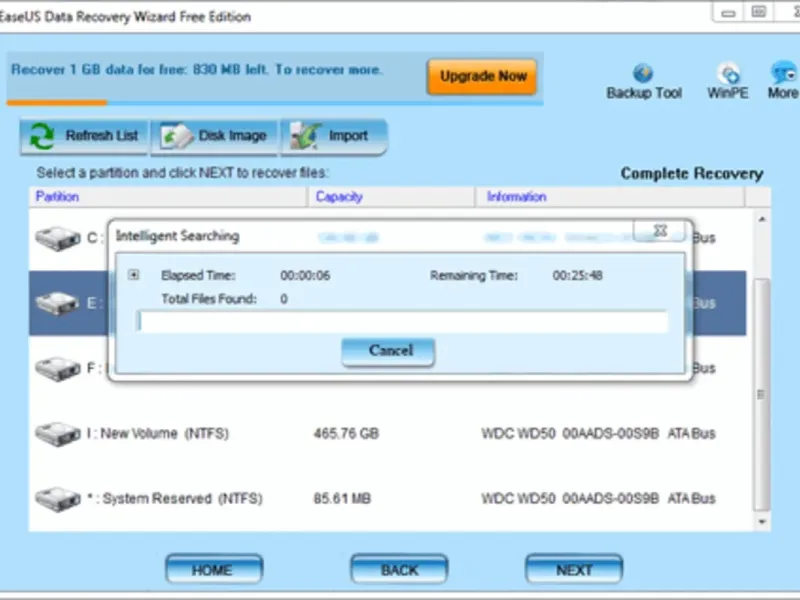Viewport: 800px width, 600px height.
Task: Sort by the Information column header
Action: [610, 197]
